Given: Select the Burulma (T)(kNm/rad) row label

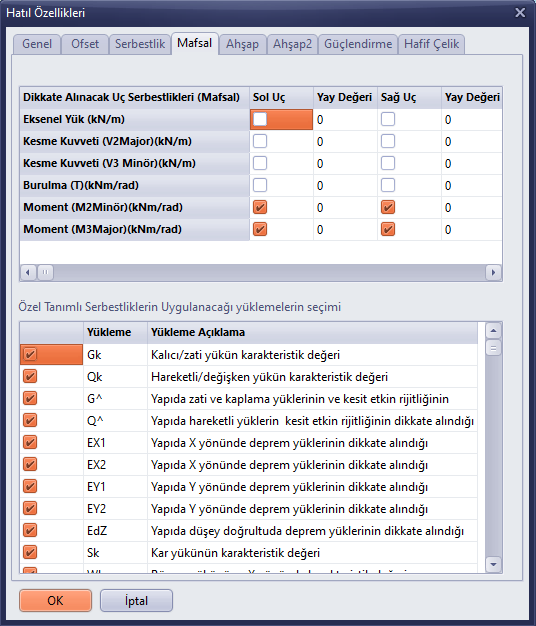Looking at the screenshot, I should pyautogui.click(x=134, y=185).
